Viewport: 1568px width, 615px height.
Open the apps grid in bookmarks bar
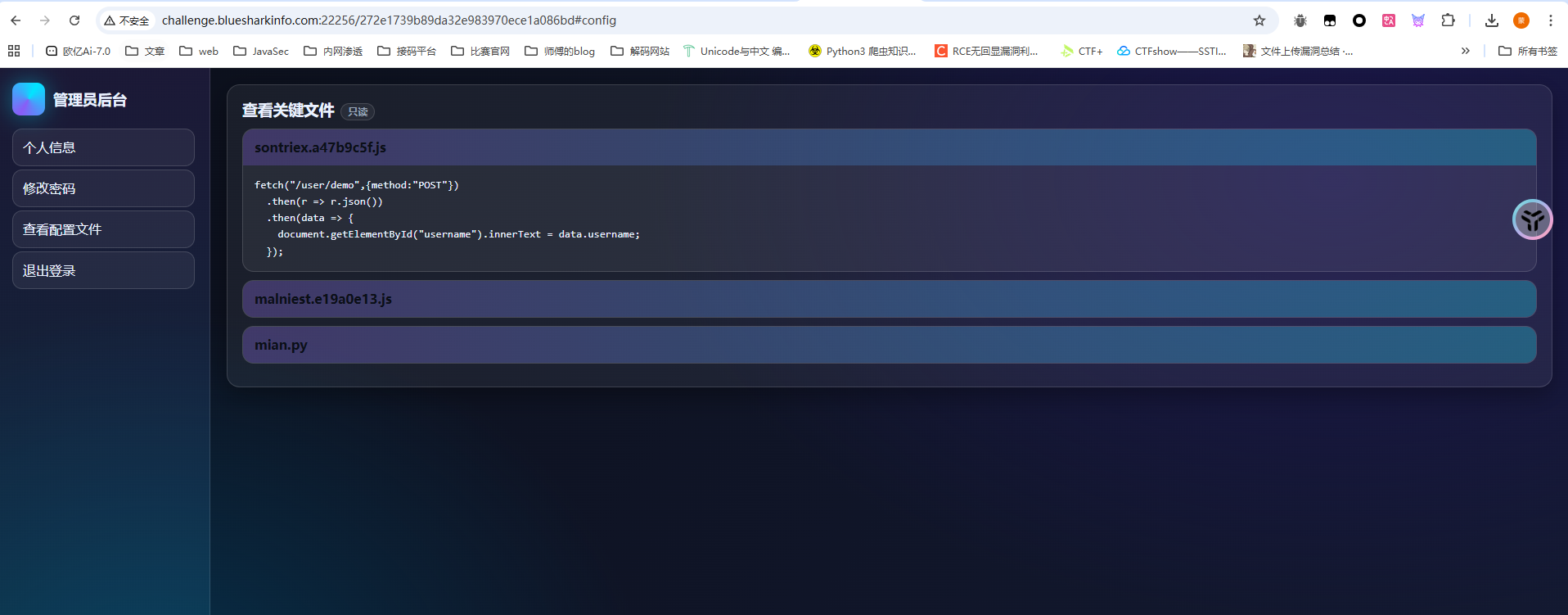(x=14, y=51)
